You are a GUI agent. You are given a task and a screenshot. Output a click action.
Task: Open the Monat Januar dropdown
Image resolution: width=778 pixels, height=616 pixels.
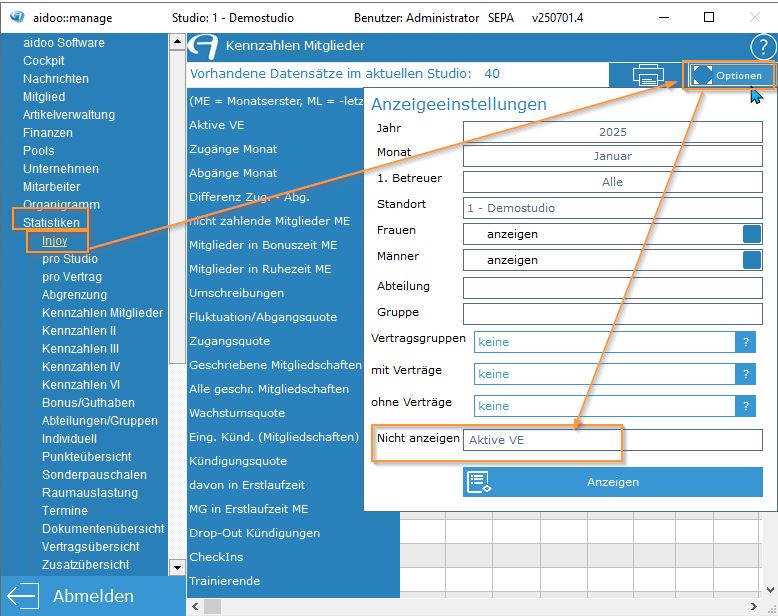pyautogui.click(x=613, y=156)
